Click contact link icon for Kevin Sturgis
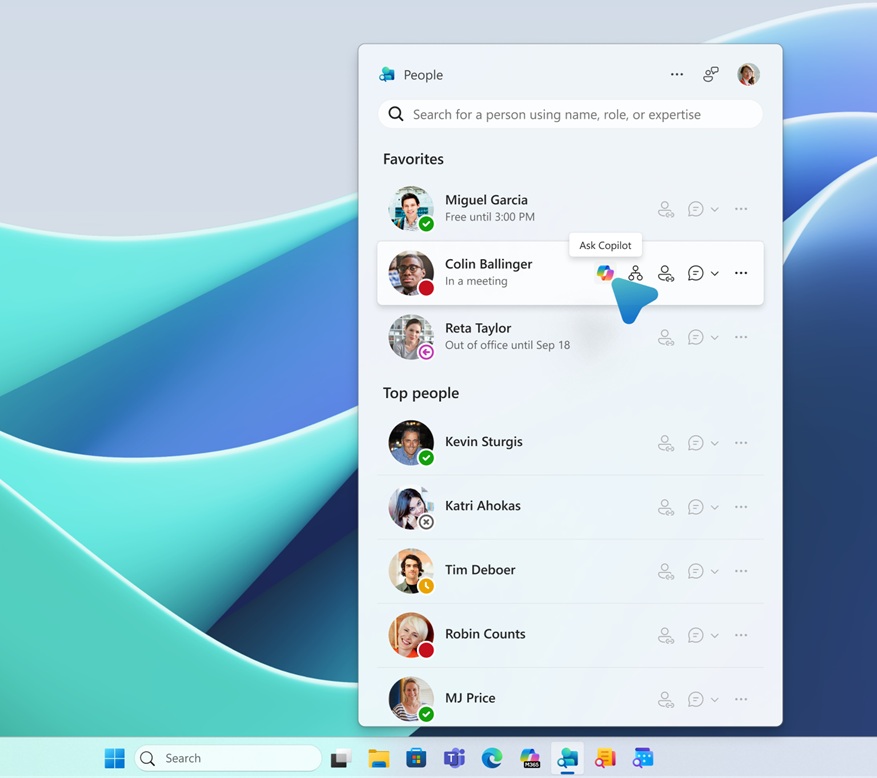 click(x=666, y=443)
